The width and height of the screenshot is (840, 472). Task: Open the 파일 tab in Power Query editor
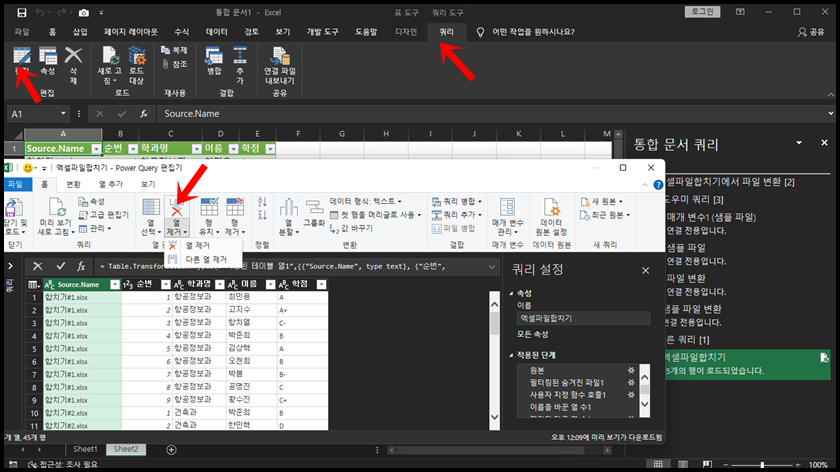point(15,184)
